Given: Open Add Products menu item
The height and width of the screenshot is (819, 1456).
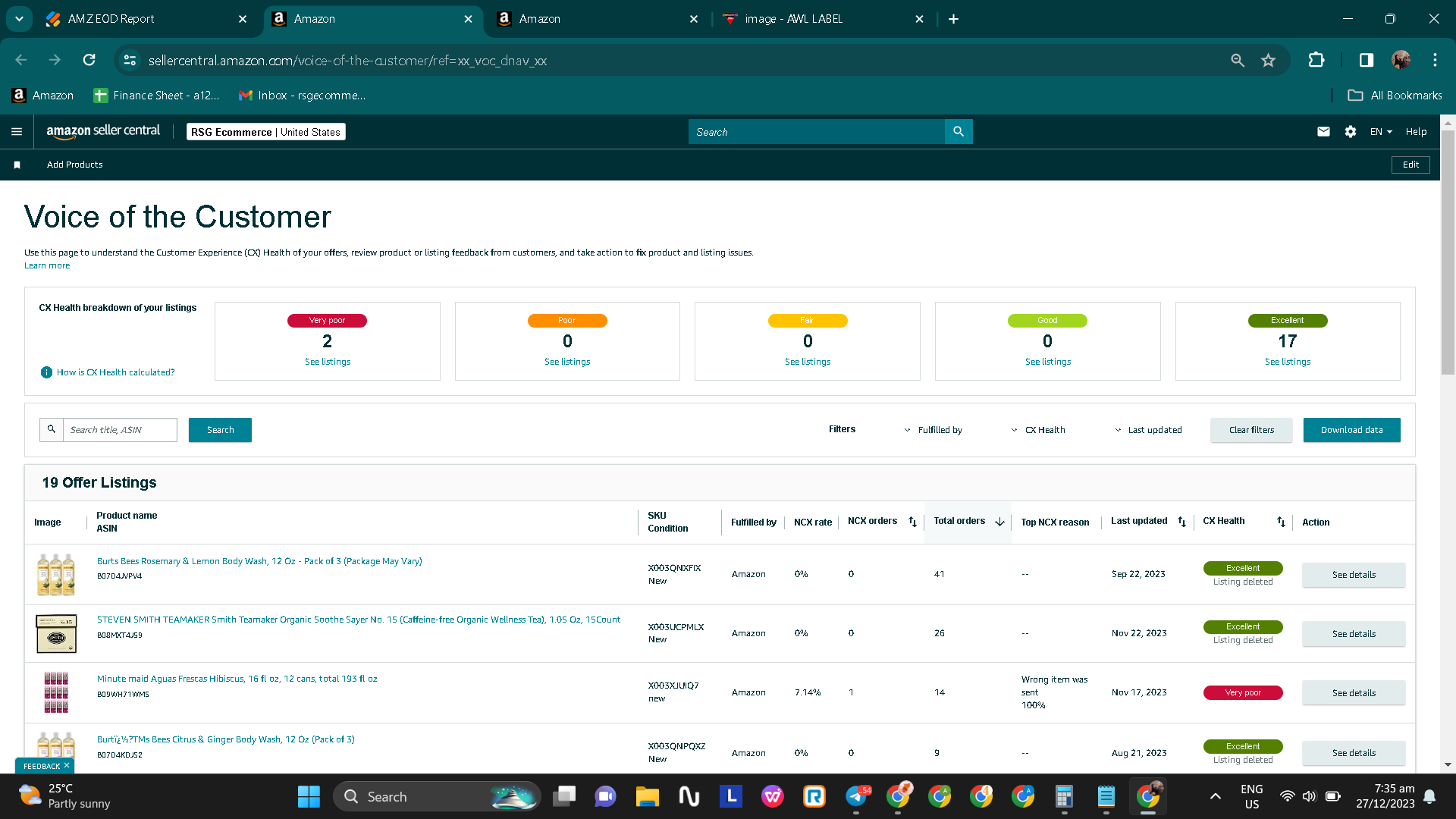Looking at the screenshot, I should click(x=74, y=165).
